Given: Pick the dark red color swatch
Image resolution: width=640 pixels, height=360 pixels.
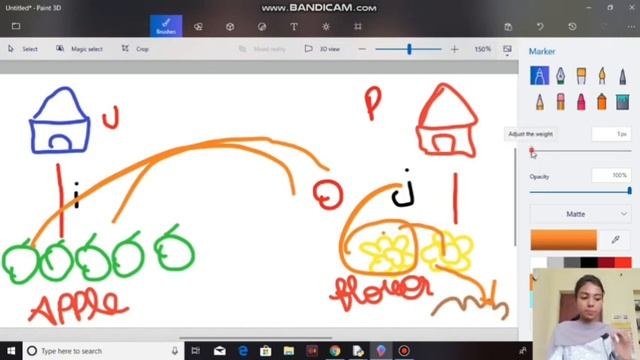Looking at the screenshot, I should tap(606, 262).
